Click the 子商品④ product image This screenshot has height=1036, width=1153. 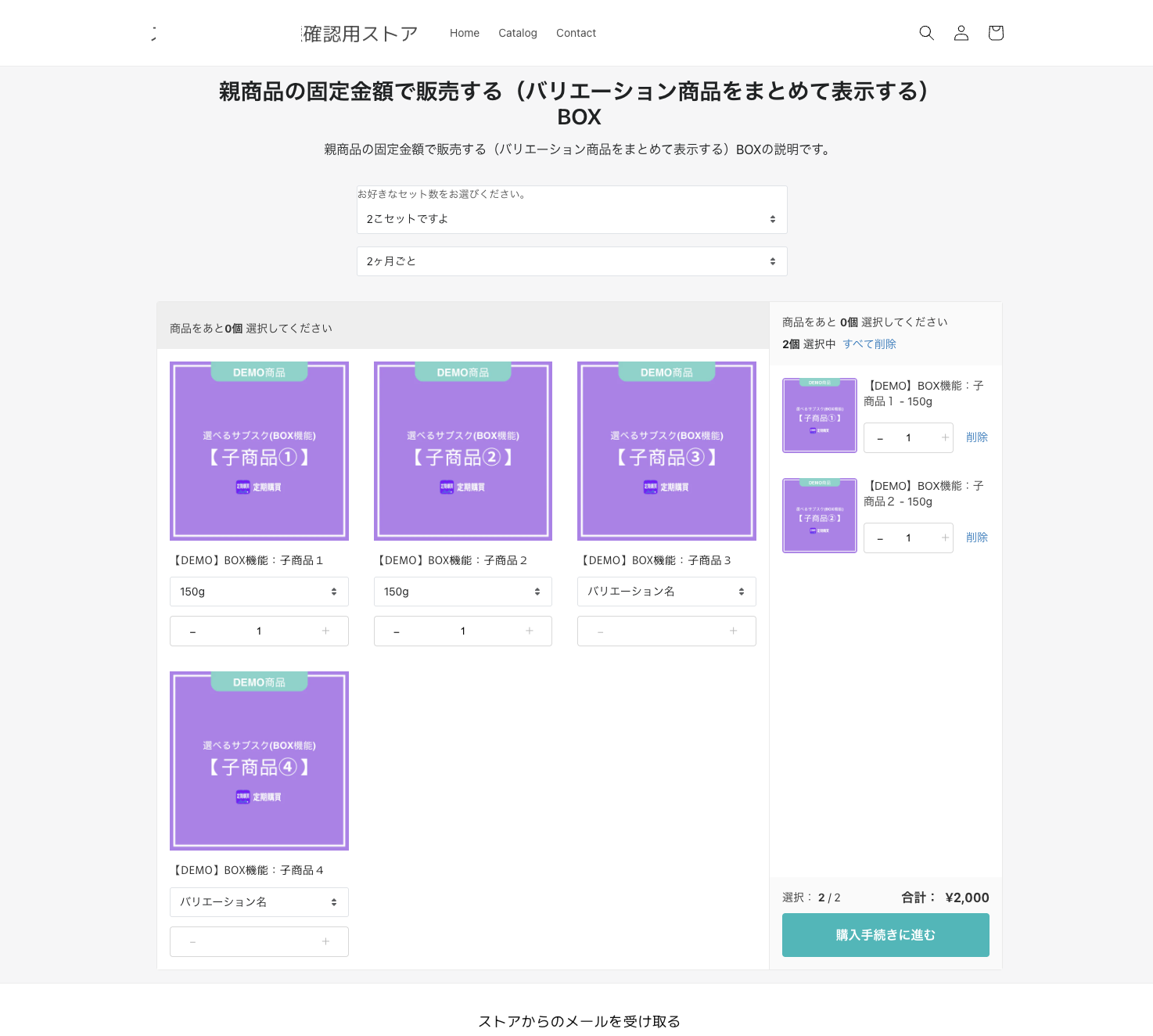[259, 761]
